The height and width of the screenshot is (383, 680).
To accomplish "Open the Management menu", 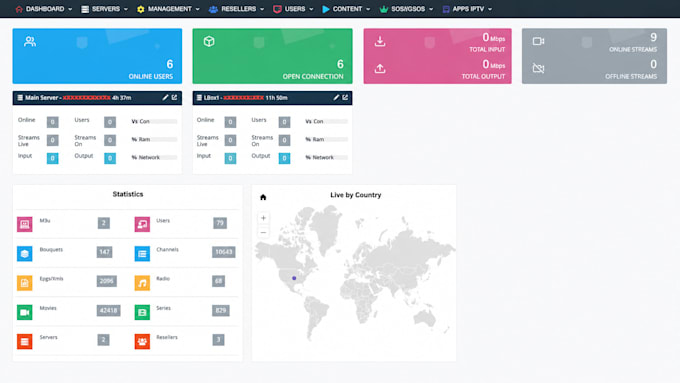I will [168, 9].
